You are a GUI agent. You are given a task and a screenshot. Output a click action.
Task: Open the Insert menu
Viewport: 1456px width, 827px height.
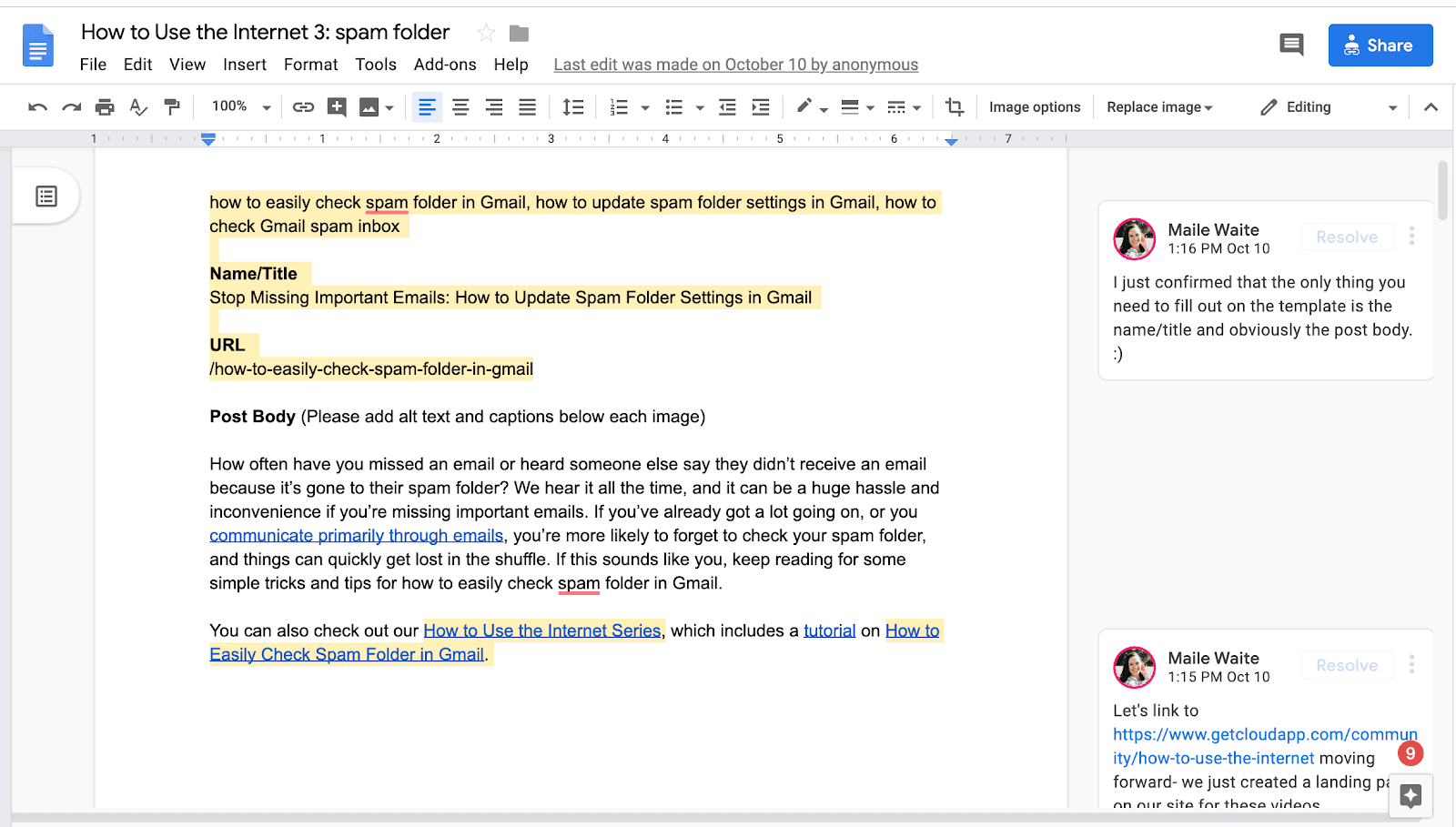tap(245, 65)
